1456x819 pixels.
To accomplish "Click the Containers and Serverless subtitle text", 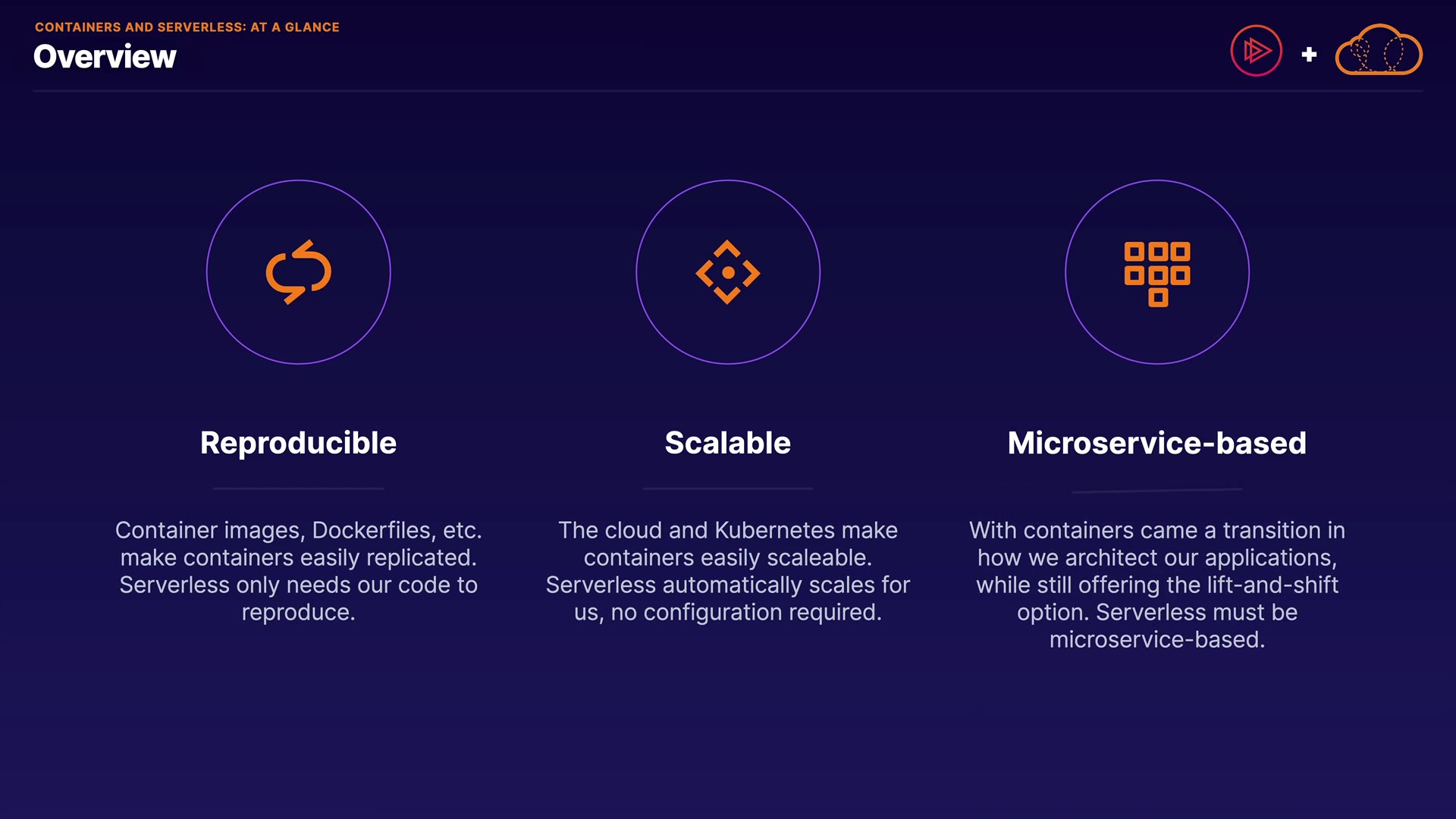I will pyautogui.click(x=187, y=27).
